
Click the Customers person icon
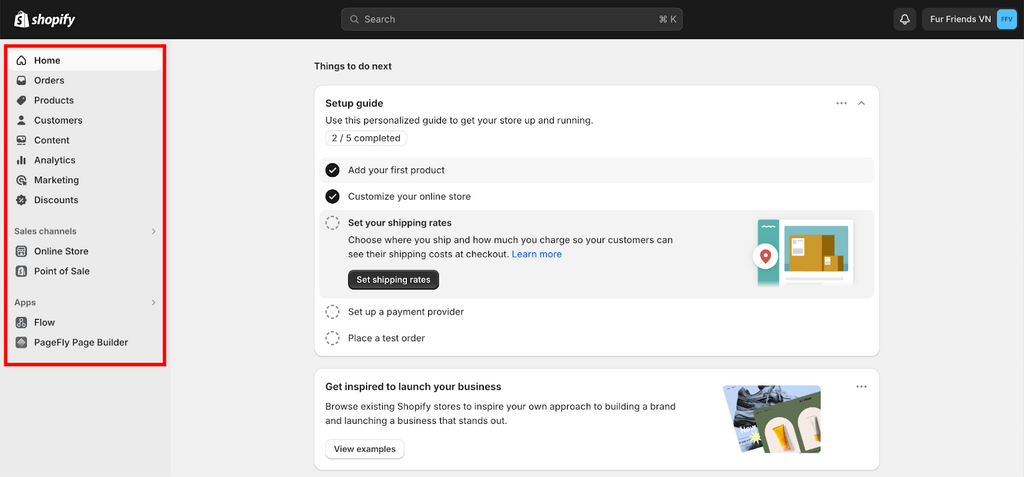point(22,120)
